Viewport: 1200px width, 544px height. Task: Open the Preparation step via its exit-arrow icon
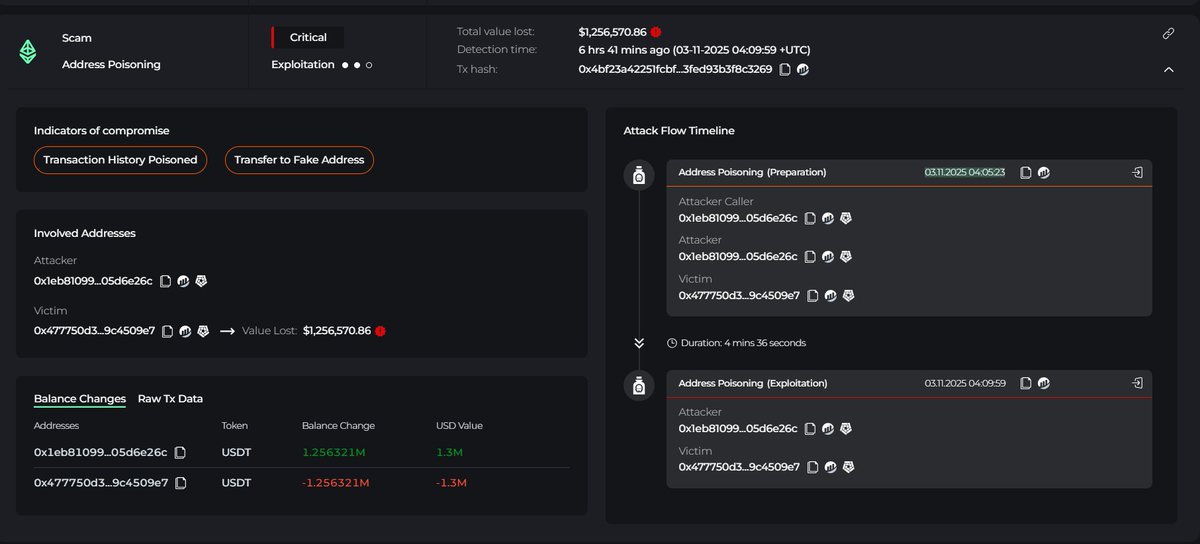click(x=1137, y=172)
